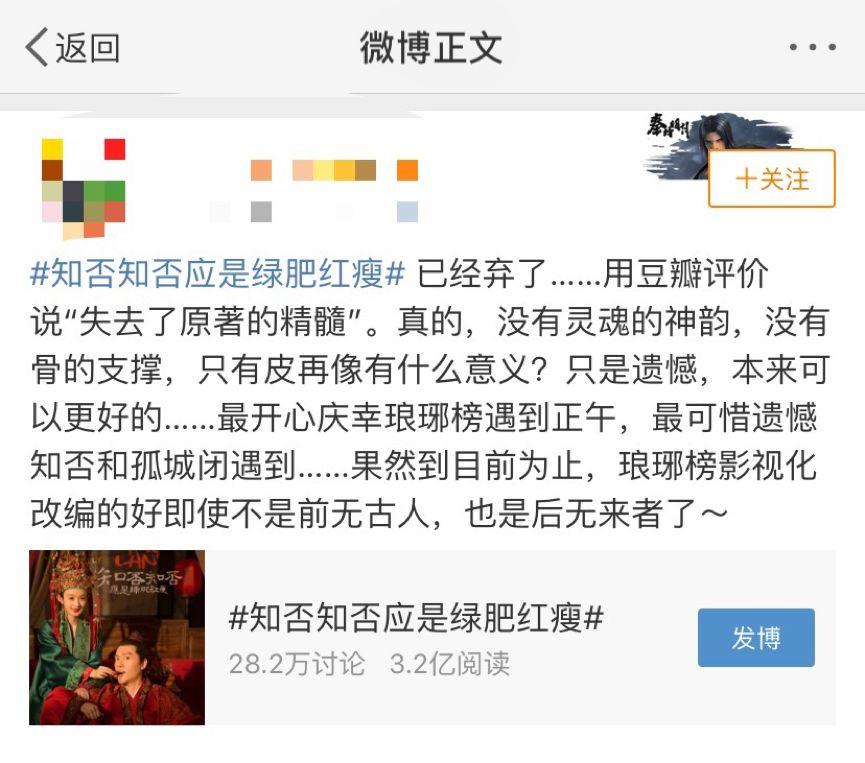Image resolution: width=865 pixels, height=763 pixels.
Task: Click the post body text paragraph
Action: [x=430, y=393]
